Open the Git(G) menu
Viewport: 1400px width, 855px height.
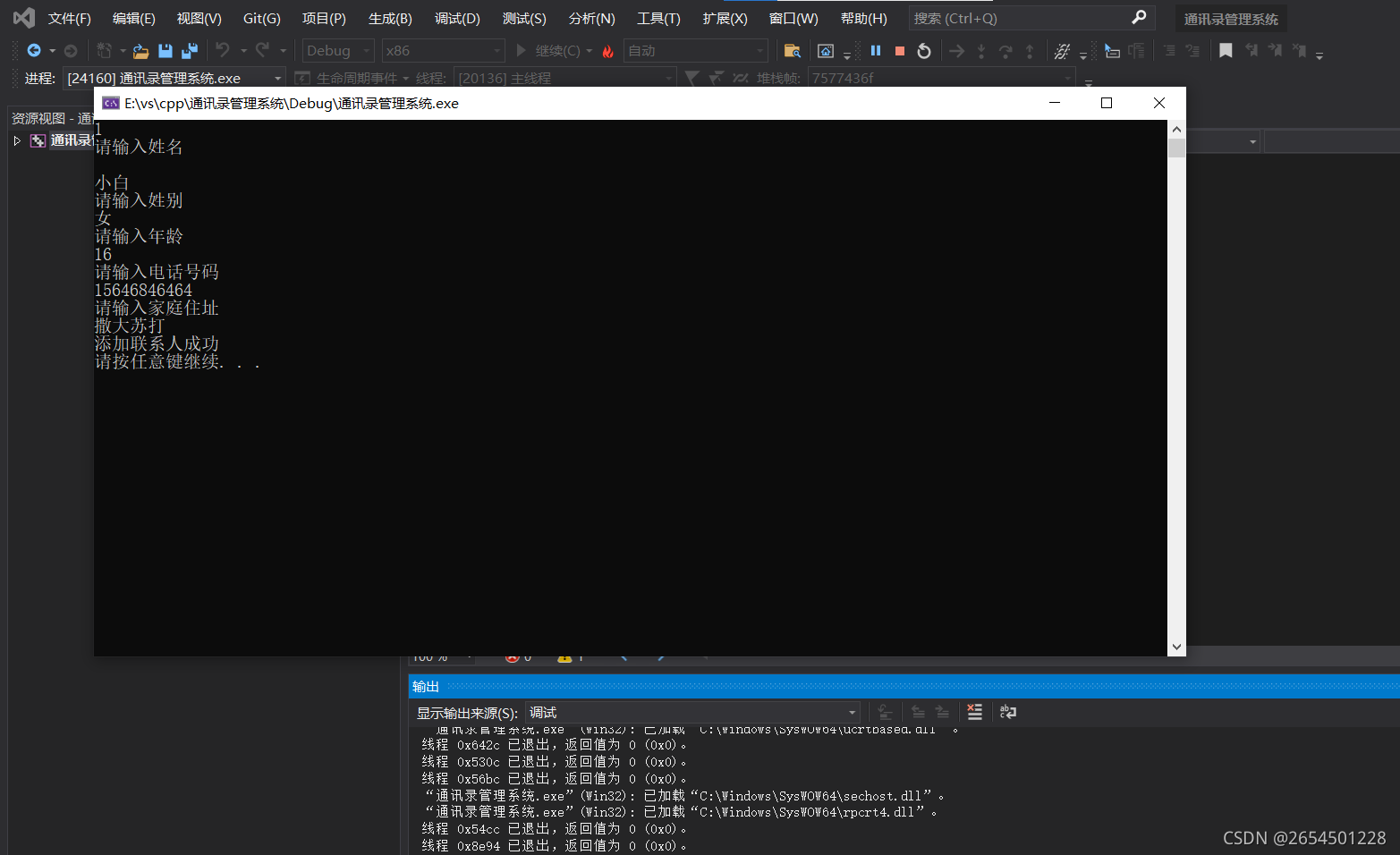pos(262,18)
